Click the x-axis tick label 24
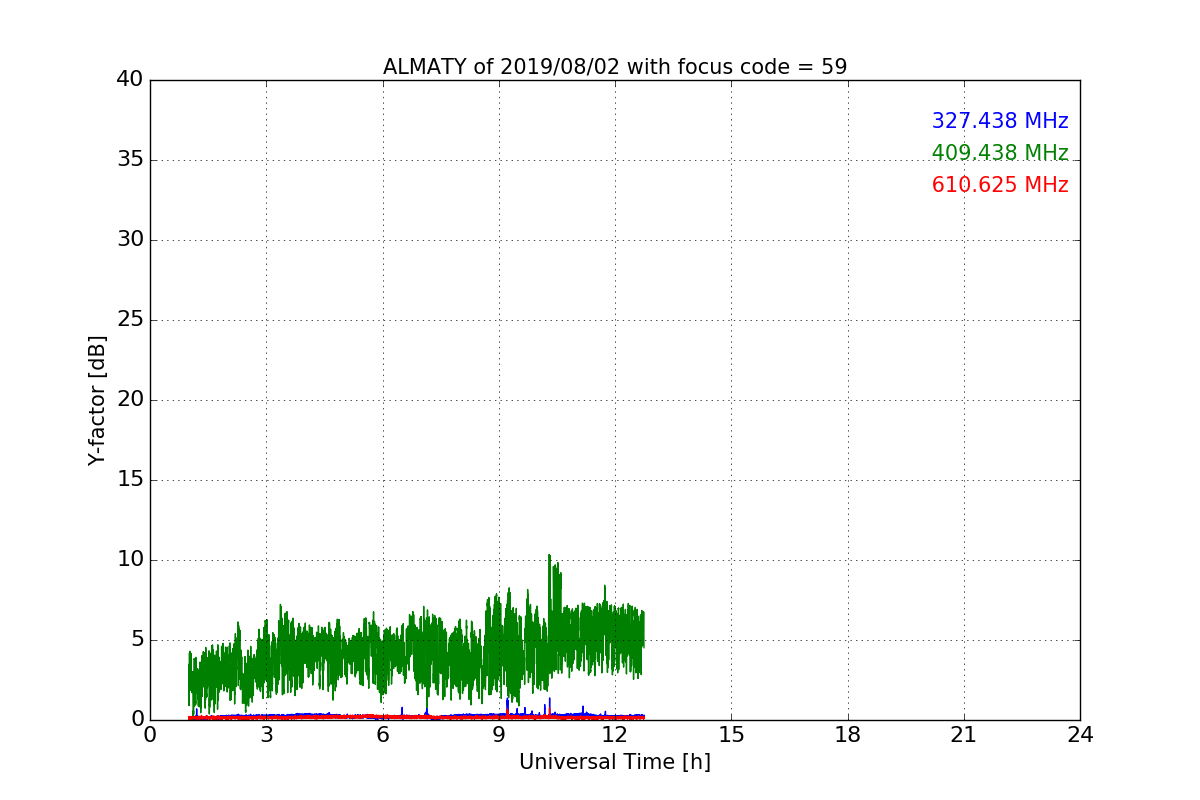 (x=1080, y=734)
